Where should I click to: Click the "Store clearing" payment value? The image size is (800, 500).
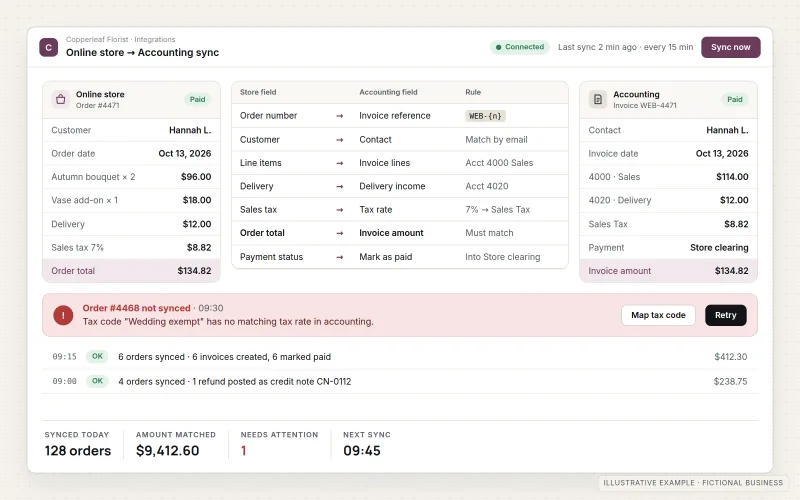pyautogui.click(x=719, y=248)
